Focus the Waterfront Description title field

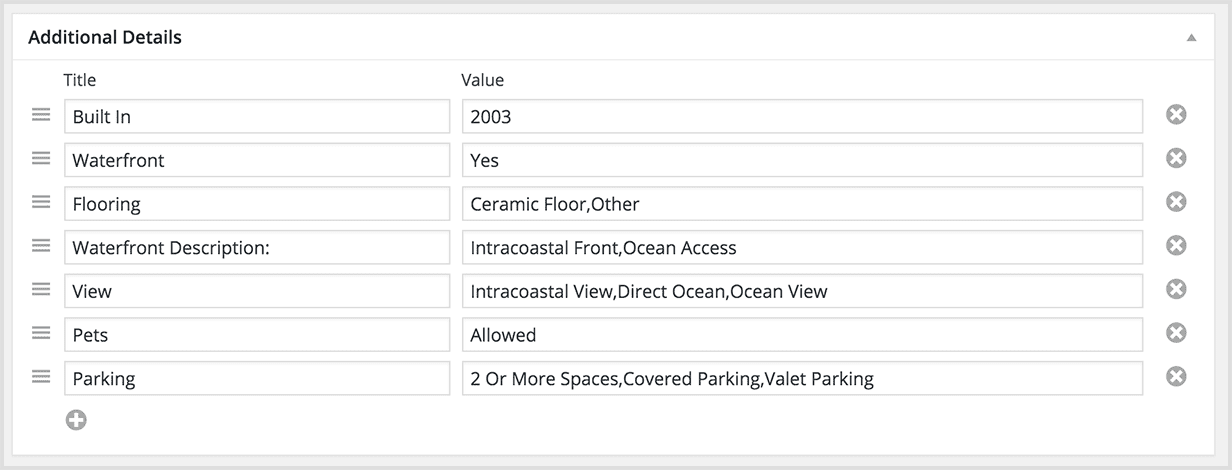click(257, 247)
